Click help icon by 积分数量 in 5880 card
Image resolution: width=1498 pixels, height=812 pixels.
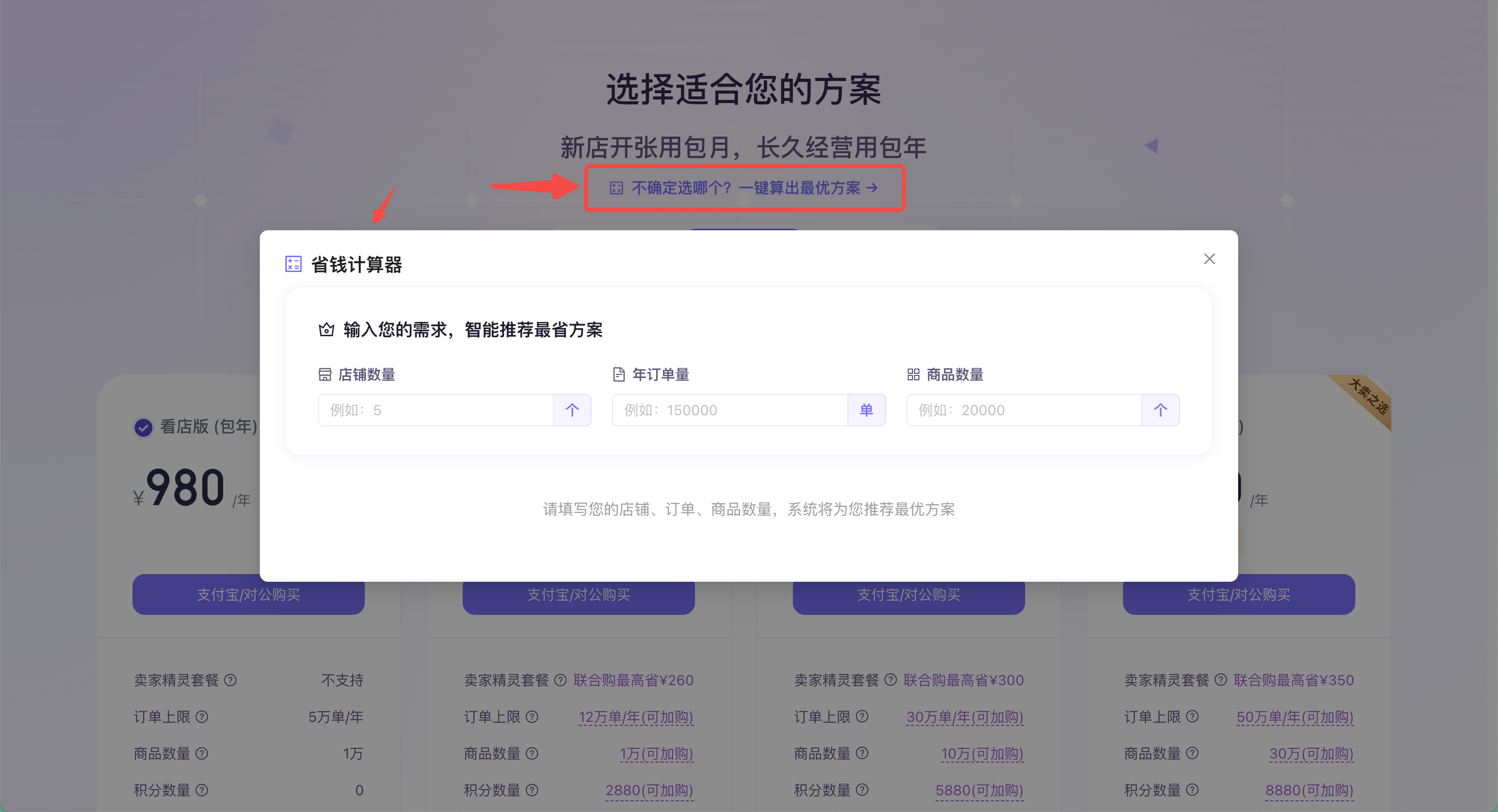tap(863, 790)
